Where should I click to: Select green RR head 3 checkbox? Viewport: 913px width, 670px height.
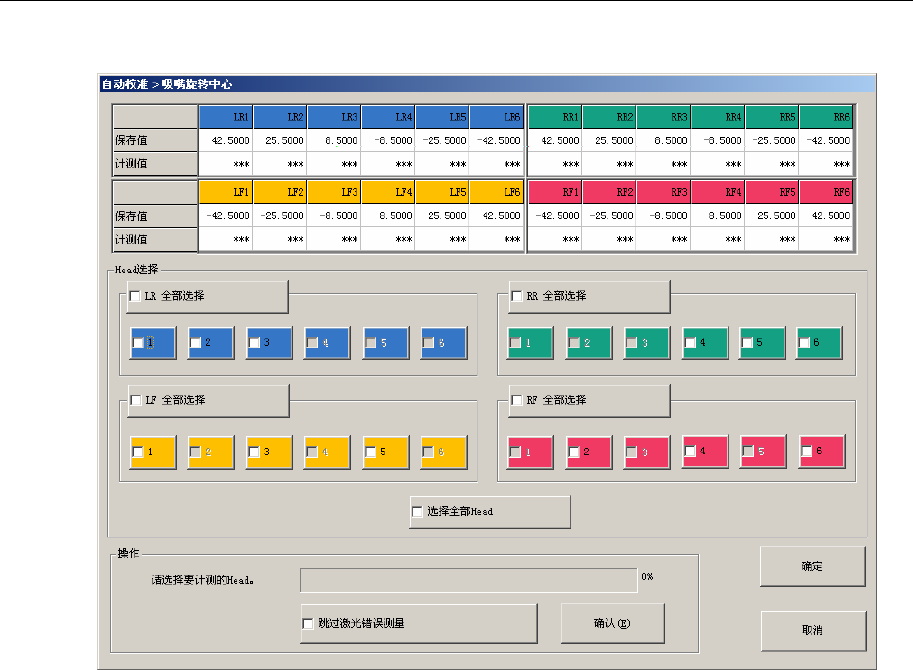[x=632, y=343]
